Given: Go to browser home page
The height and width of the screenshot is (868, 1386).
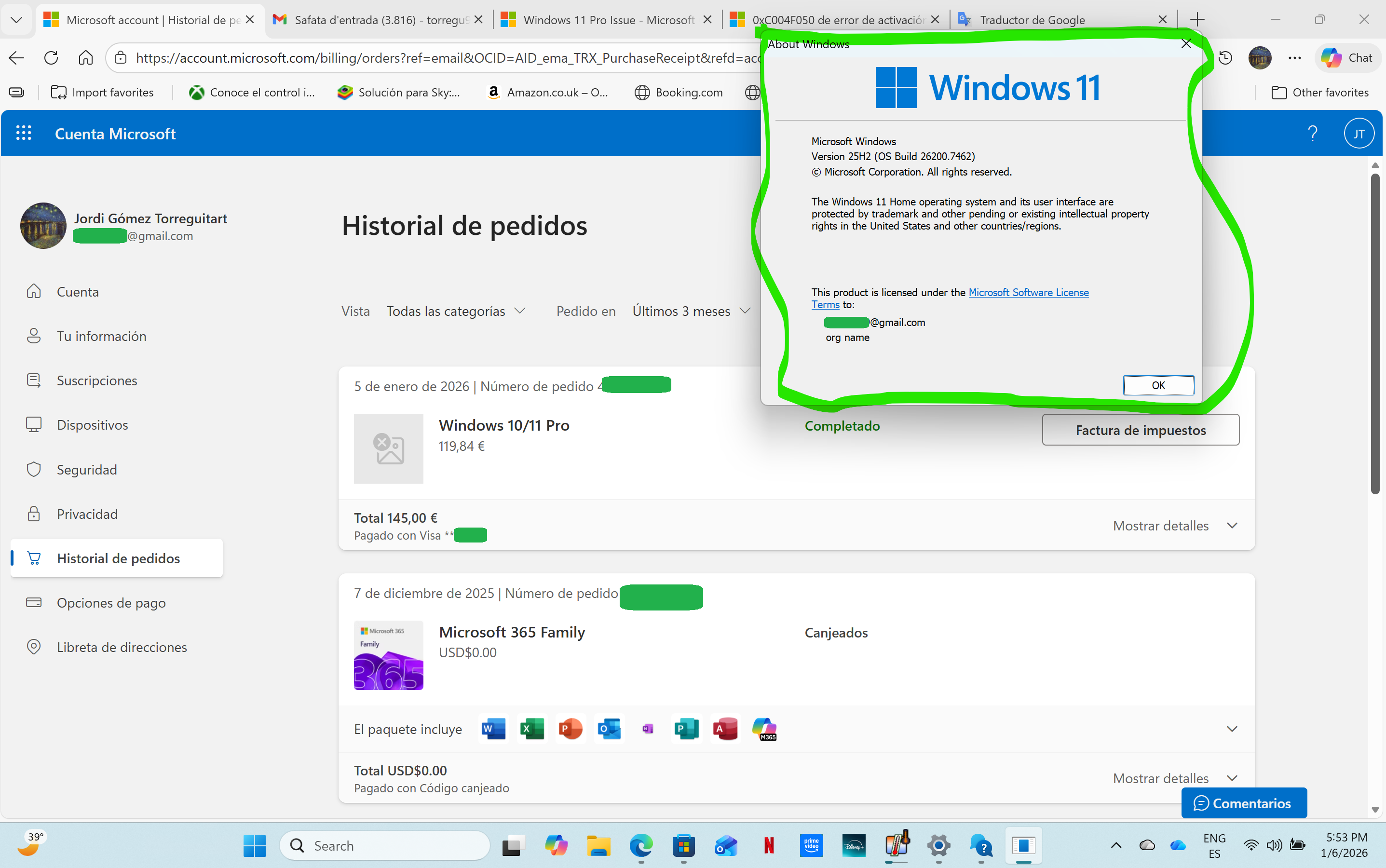Looking at the screenshot, I should click(x=85, y=57).
